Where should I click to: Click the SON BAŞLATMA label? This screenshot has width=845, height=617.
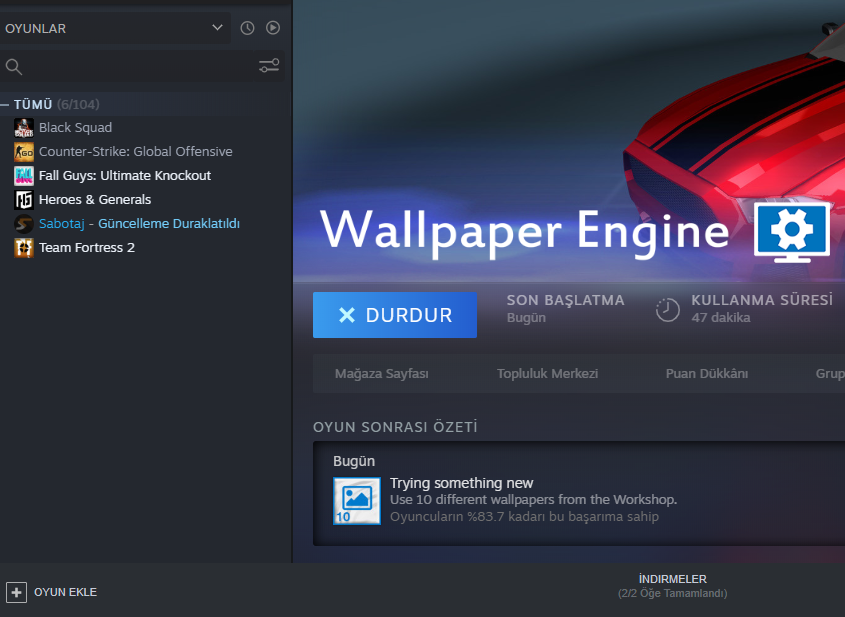pyautogui.click(x=565, y=300)
